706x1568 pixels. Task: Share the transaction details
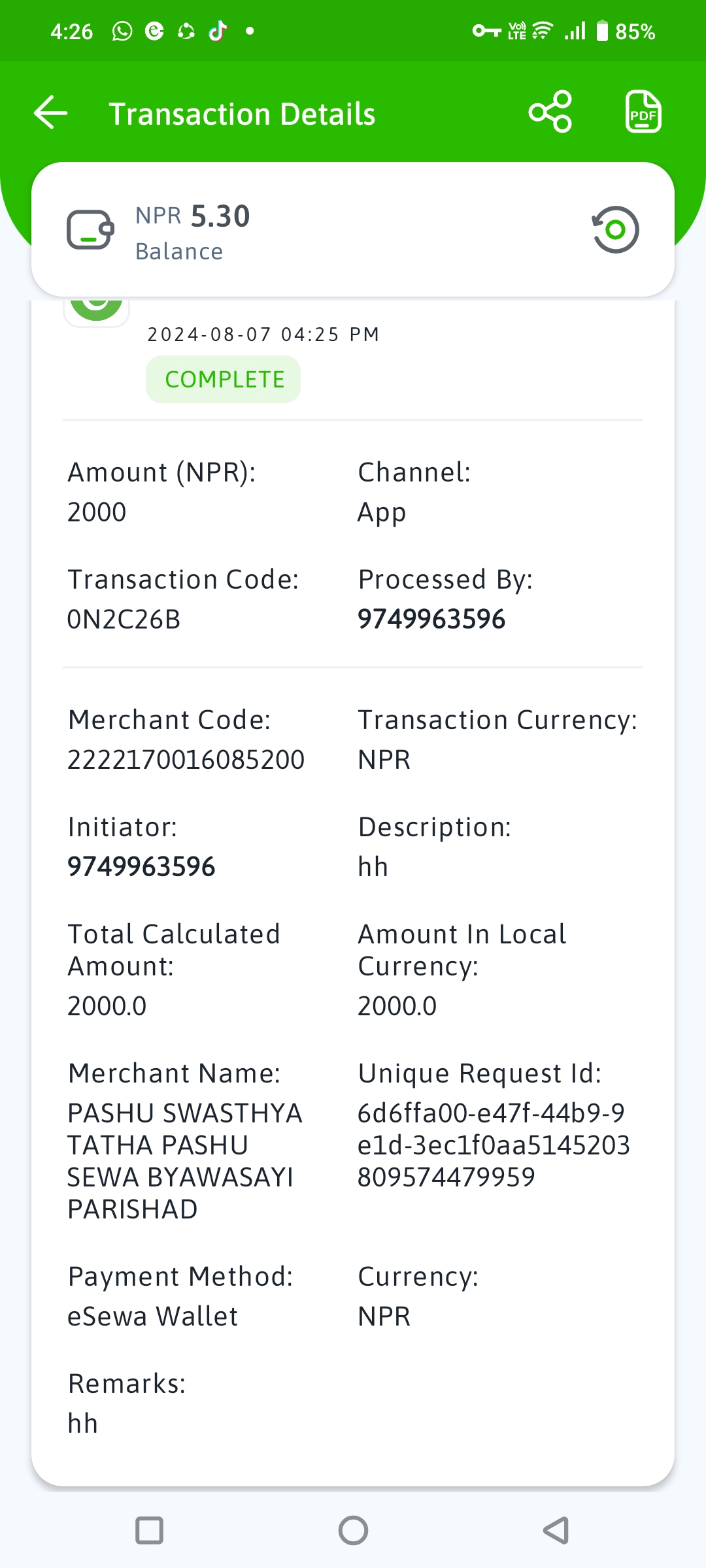(550, 112)
